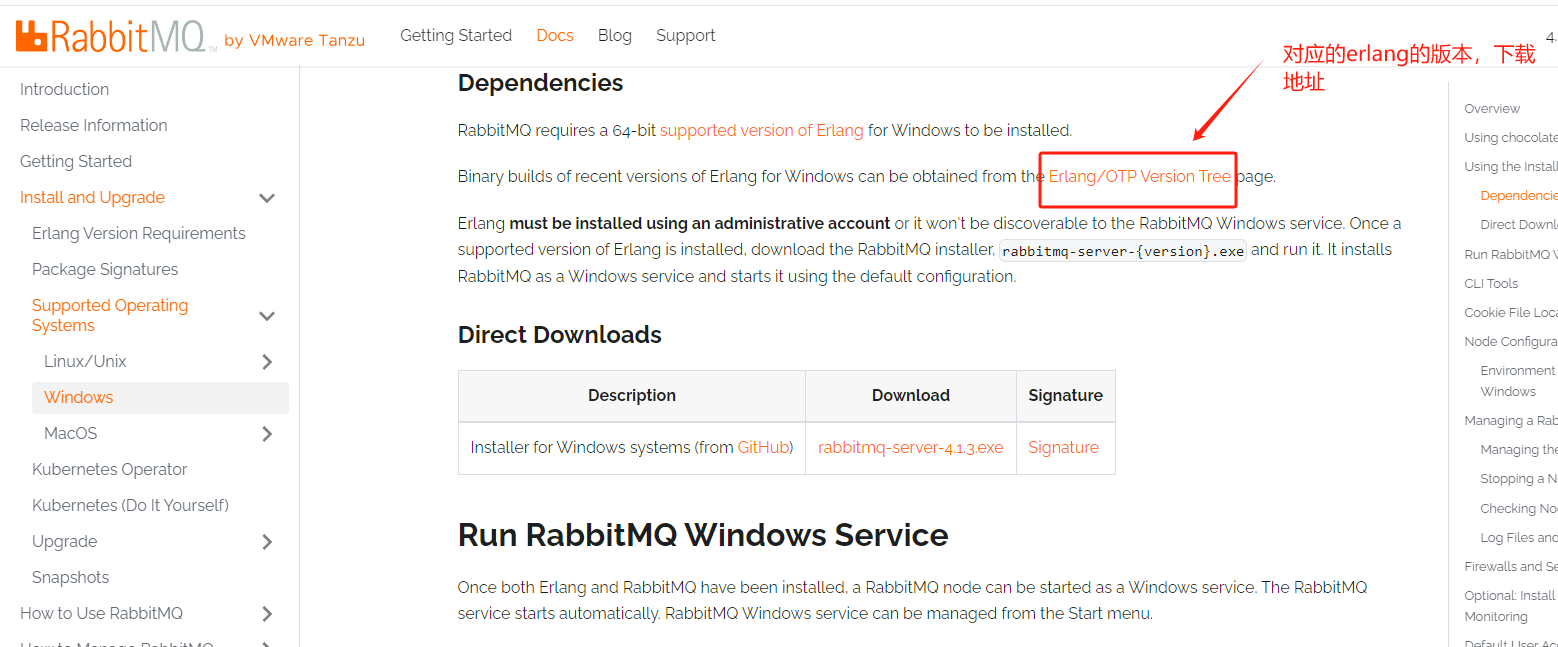Image resolution: width=1558 pixels, height=647 pixels.
Task: Select Windows in the sidebar
Action: (79, 398)
